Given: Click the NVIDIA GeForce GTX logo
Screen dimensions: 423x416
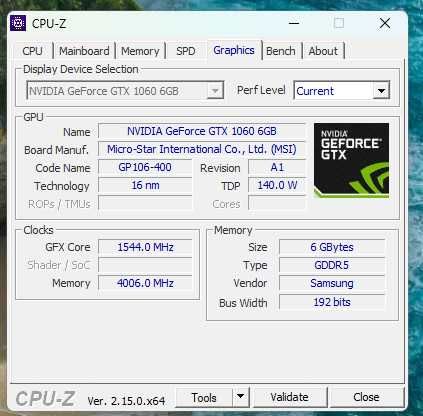Looking at the screenshot, I should click(351, 160).
